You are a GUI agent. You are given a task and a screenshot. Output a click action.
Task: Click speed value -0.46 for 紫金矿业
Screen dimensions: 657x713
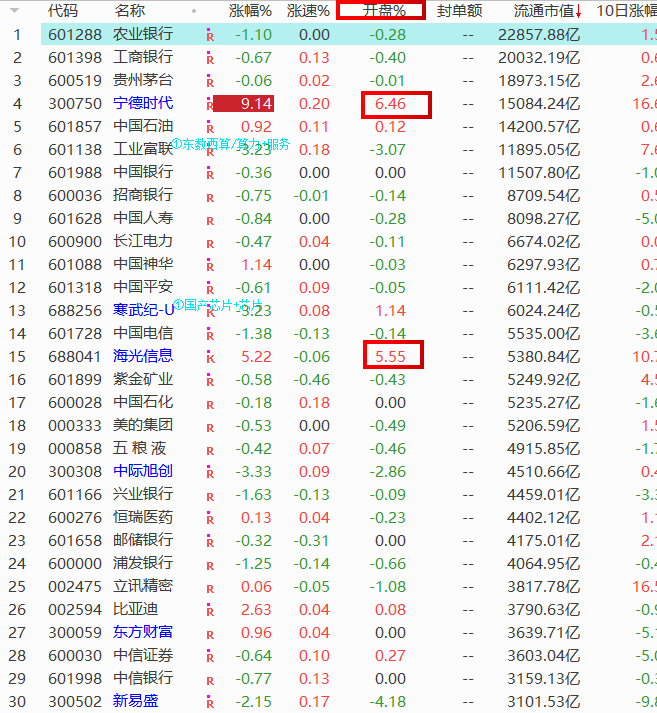coord(311,380)
